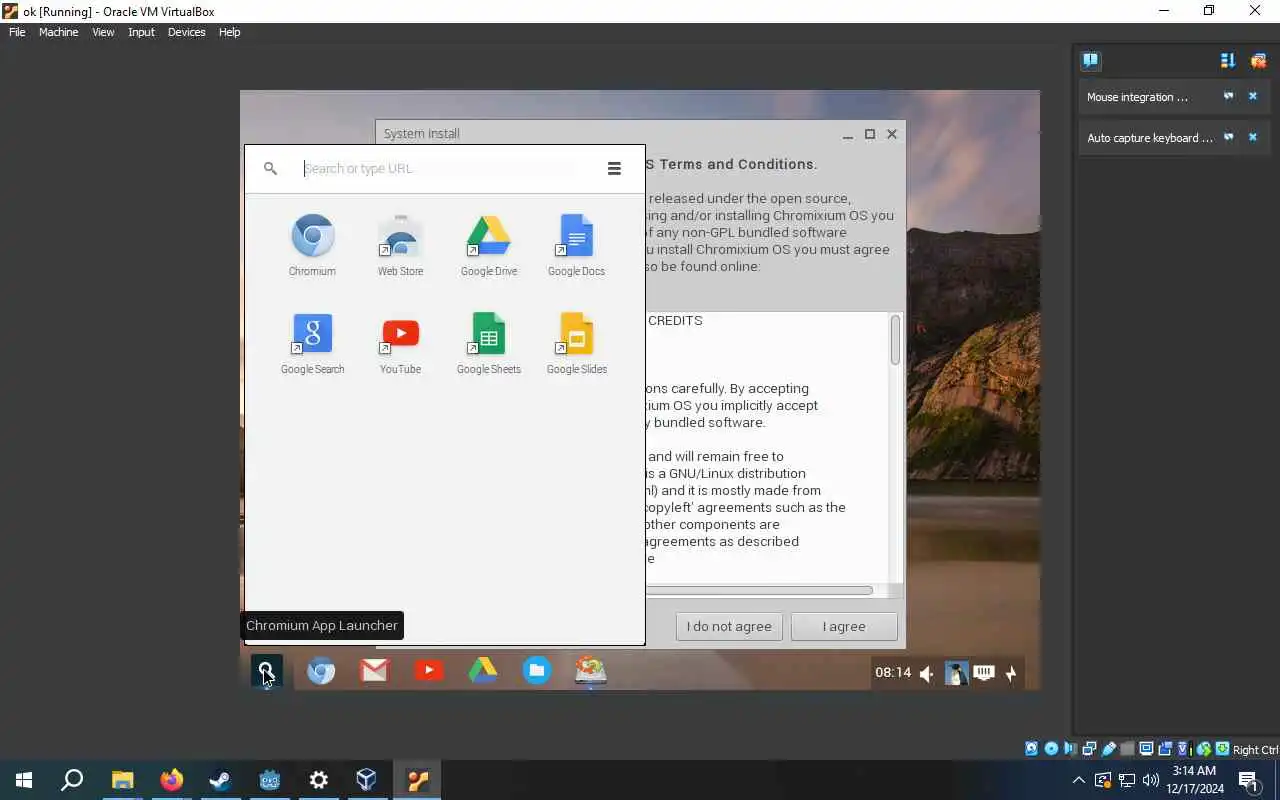Show hidden Windows tray icons chevron

[x=1078, y=780]
